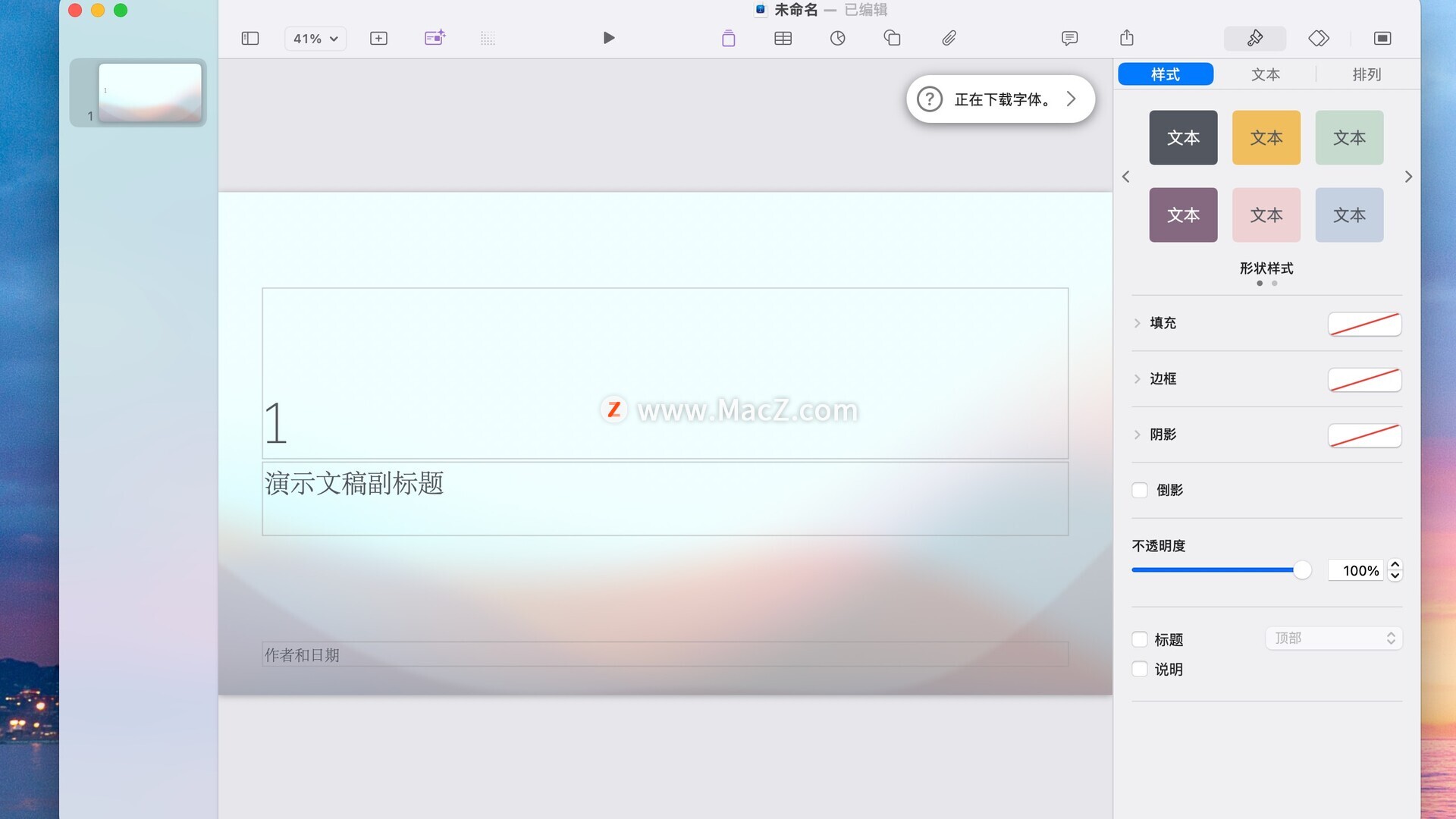Select the yellow 文本 shape style
Screen dimensions: 1456x819
1266,137
